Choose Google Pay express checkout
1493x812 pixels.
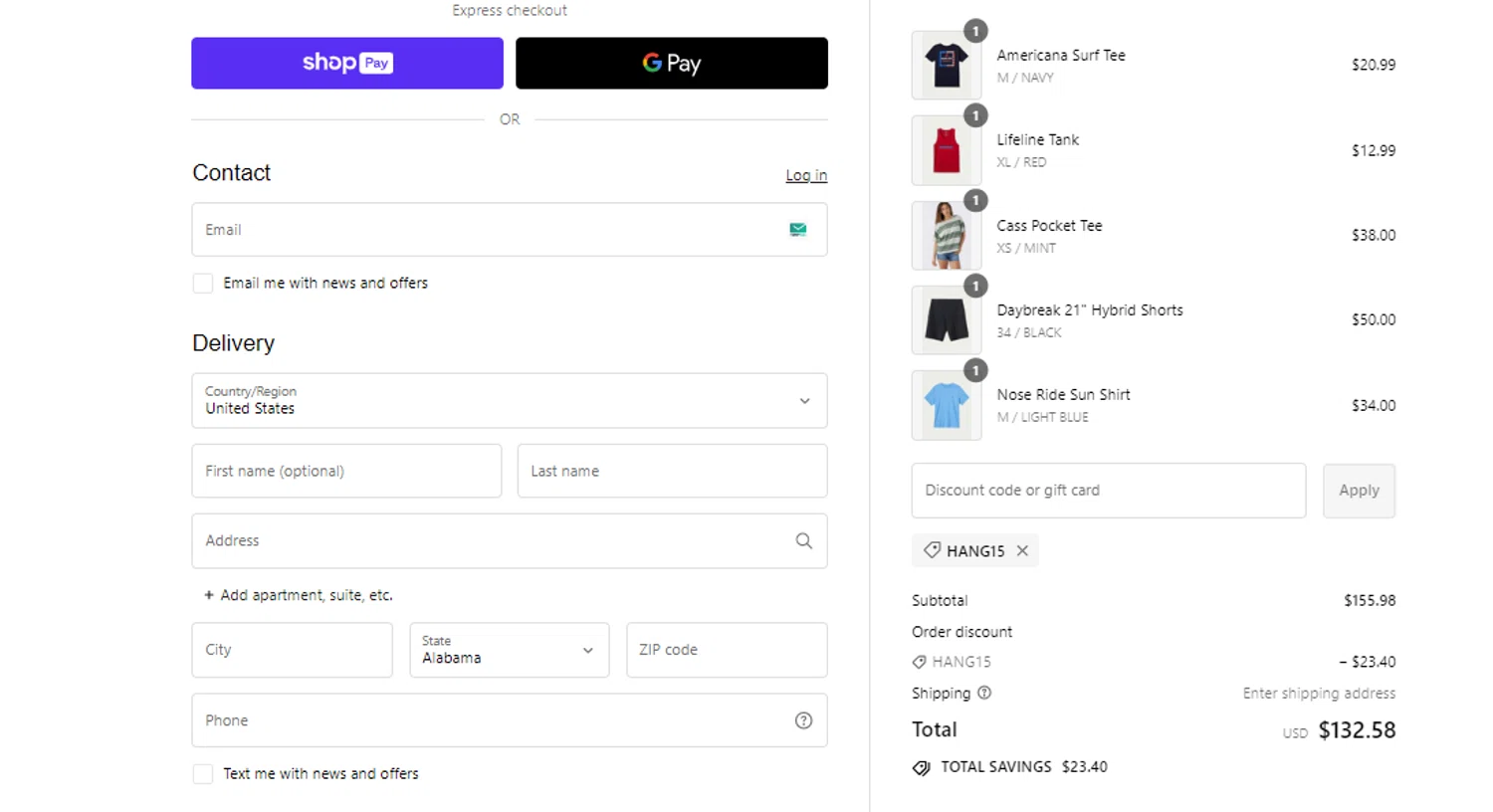[x=671, y=64]
